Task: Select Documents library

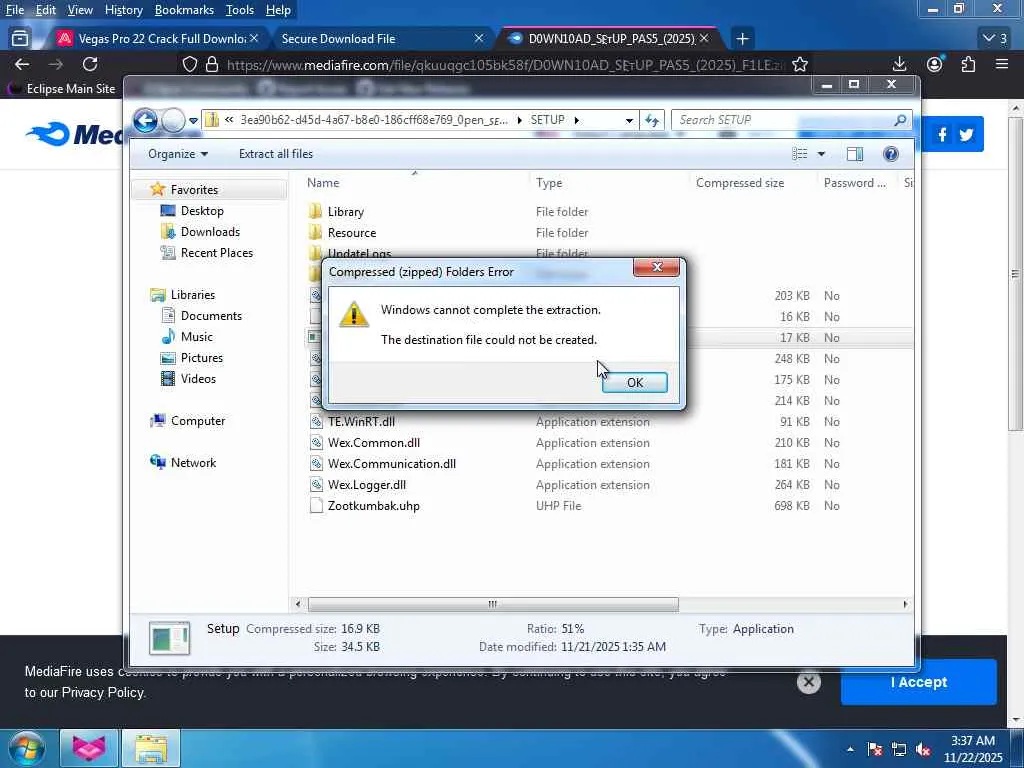Action: coord(210,315)
